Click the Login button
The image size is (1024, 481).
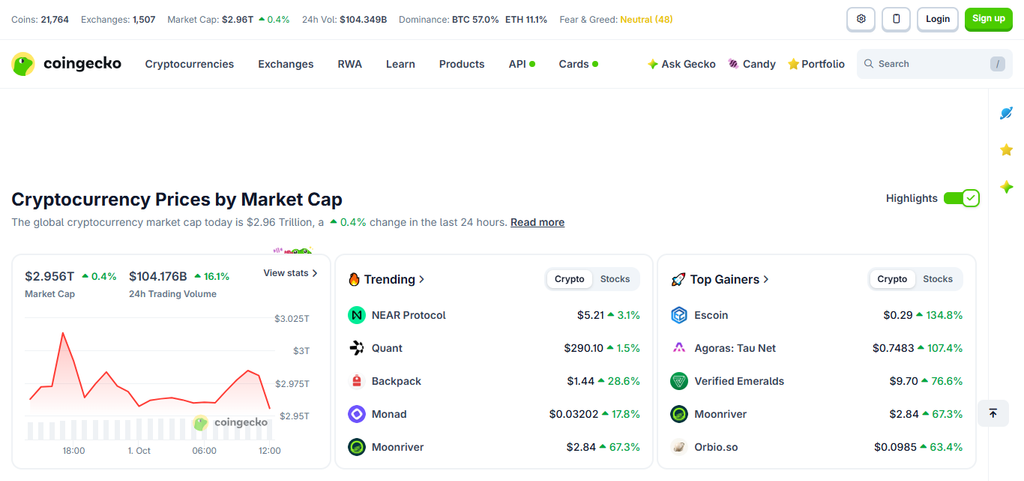[x=938, y=19]
